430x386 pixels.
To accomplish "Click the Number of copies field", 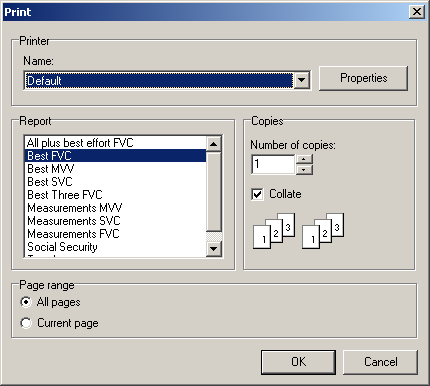I will (273, 164).
